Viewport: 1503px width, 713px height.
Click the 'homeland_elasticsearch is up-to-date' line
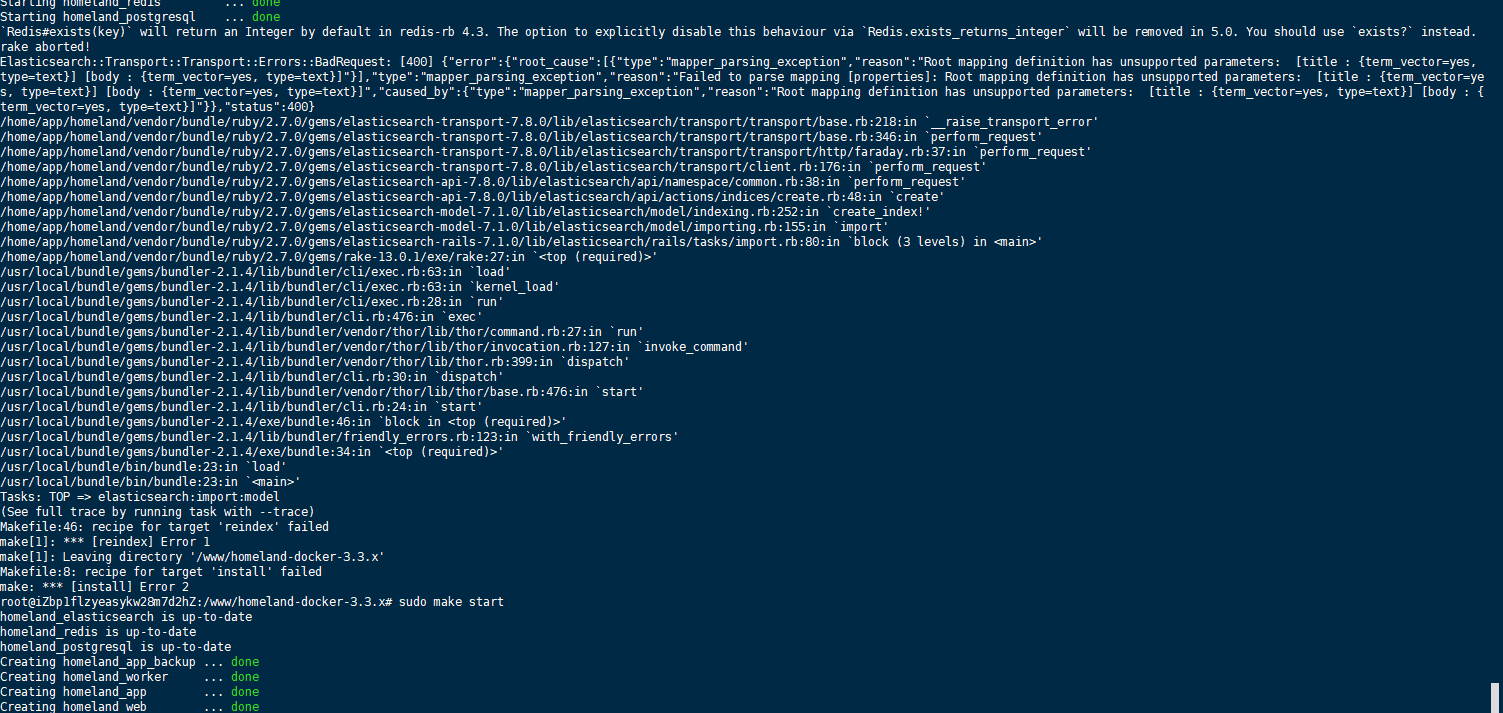(126, 617)
